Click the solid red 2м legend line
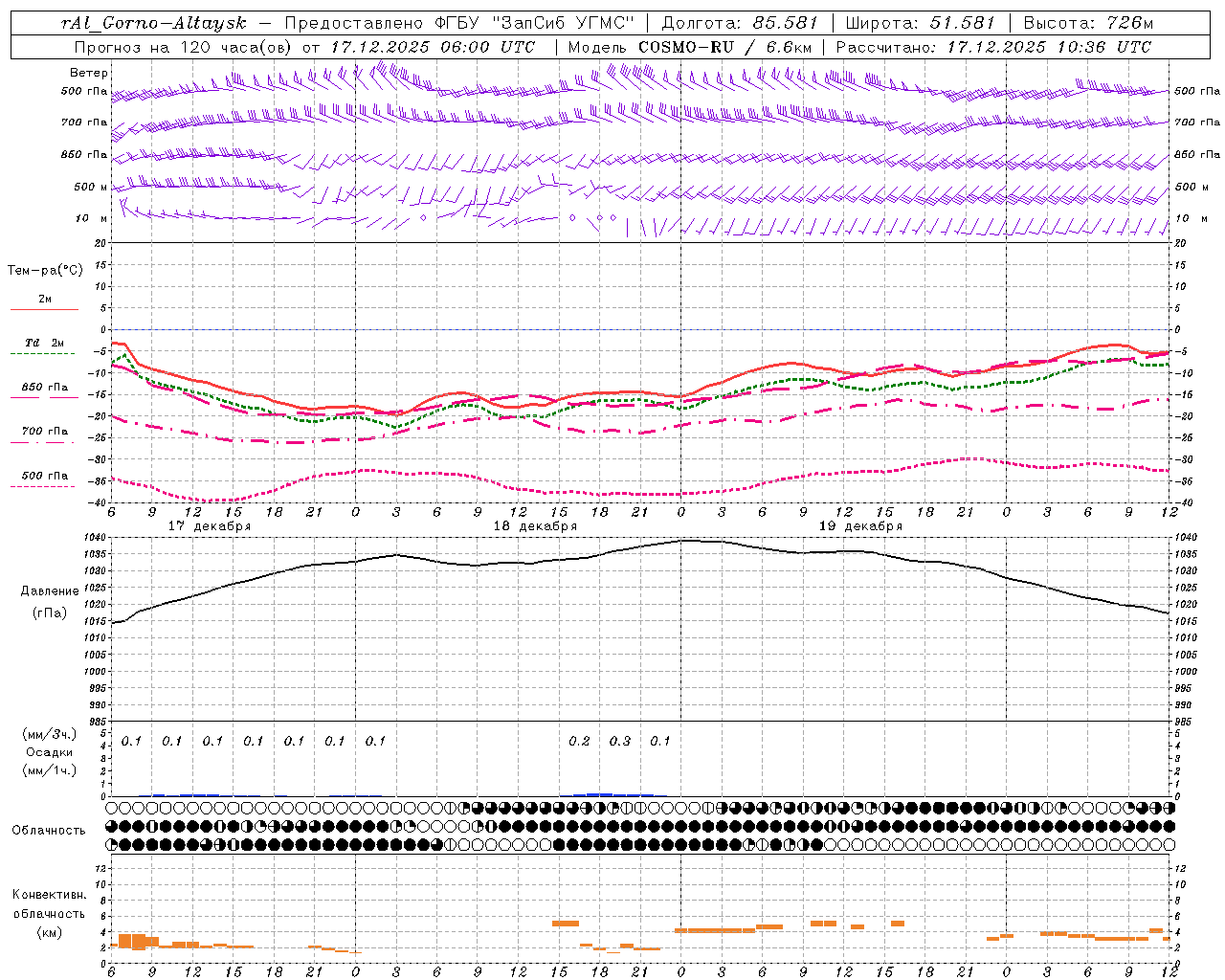Viewport: 1225px width, 980px height. [44, 309]
